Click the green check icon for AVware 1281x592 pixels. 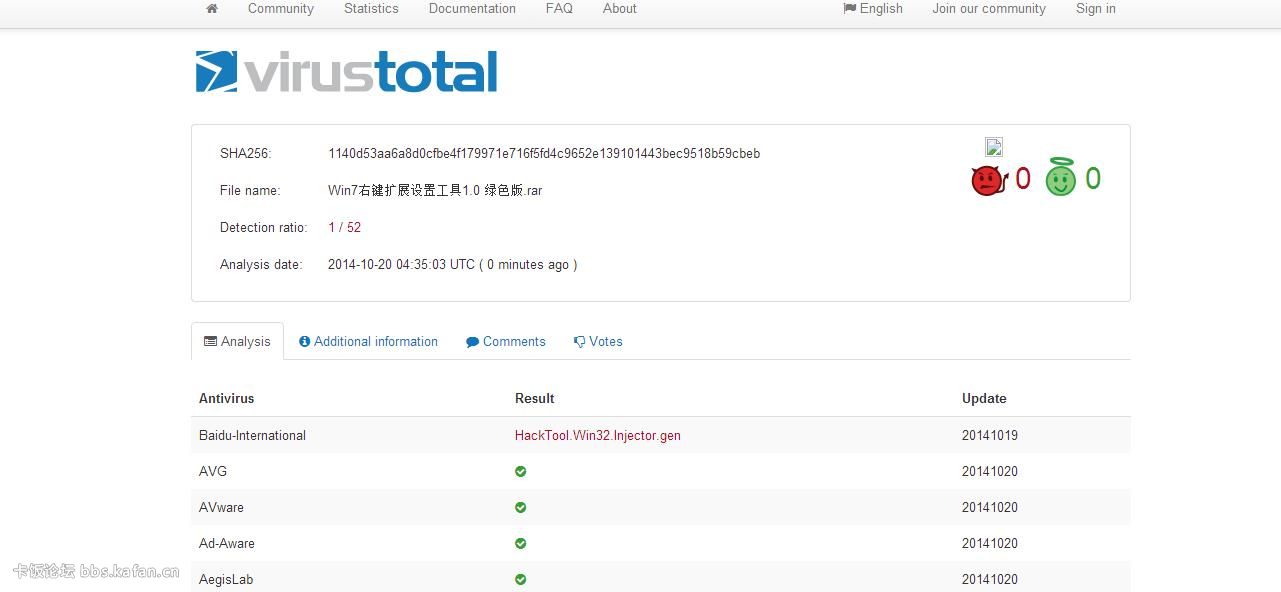[x=520, y=507]
